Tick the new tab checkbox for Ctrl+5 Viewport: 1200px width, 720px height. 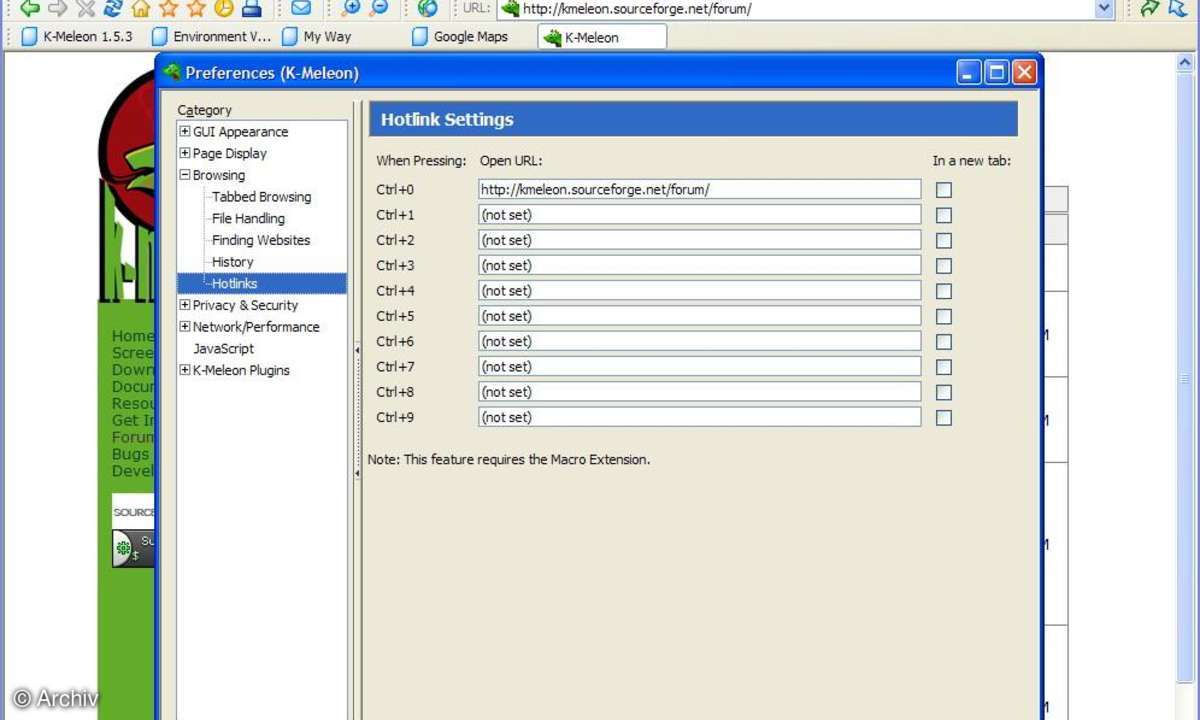(943, 316)
